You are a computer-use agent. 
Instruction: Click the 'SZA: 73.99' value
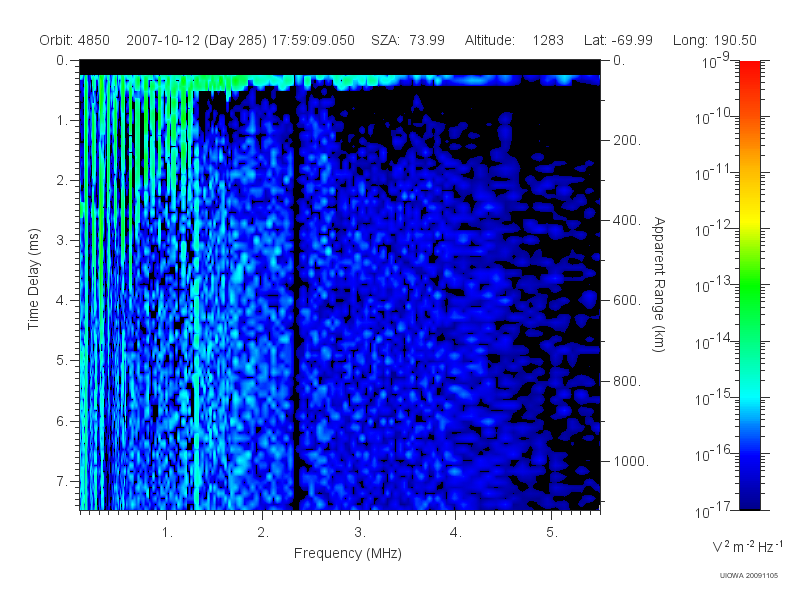[408, 40]
